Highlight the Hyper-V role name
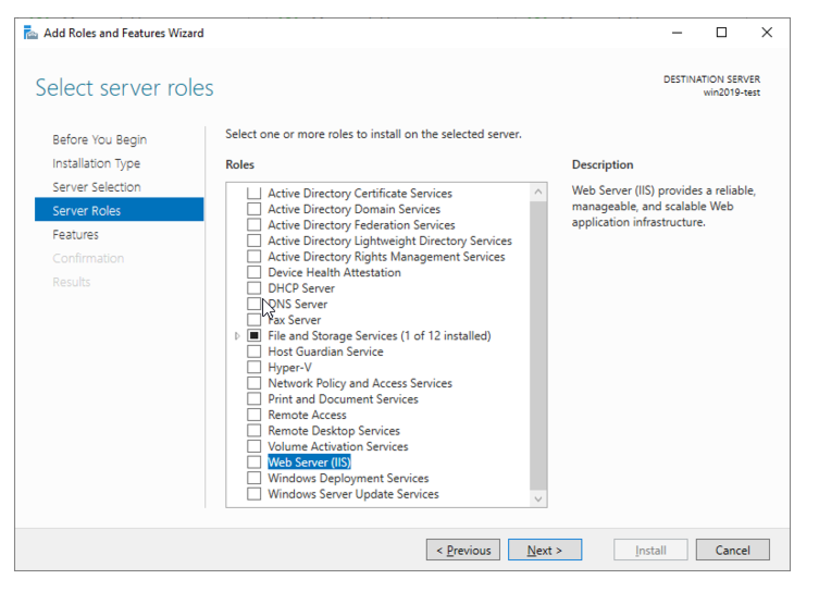Viewport: 819px width, 592px height. (290, 367)
